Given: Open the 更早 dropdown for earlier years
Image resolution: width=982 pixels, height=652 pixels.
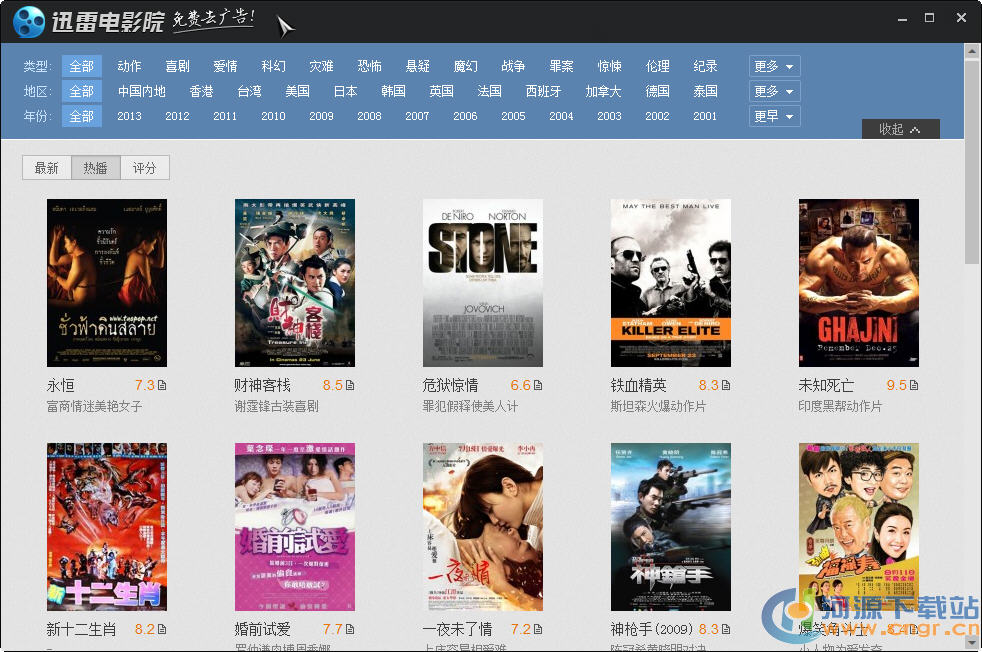Looking at the screenshot, I should click(x=774, y=116).
